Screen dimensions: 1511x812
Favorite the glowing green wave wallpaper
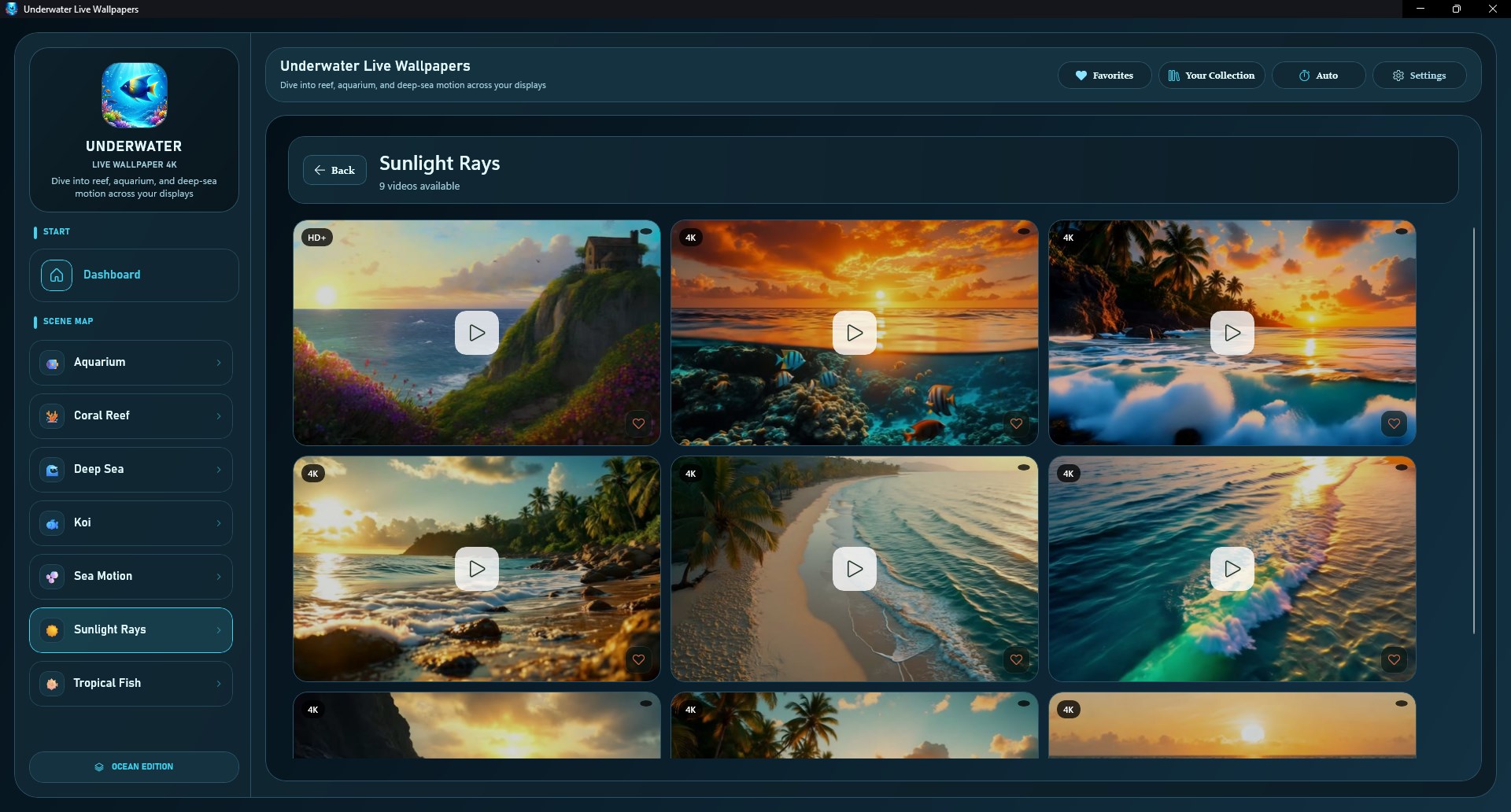point(1395,660)
